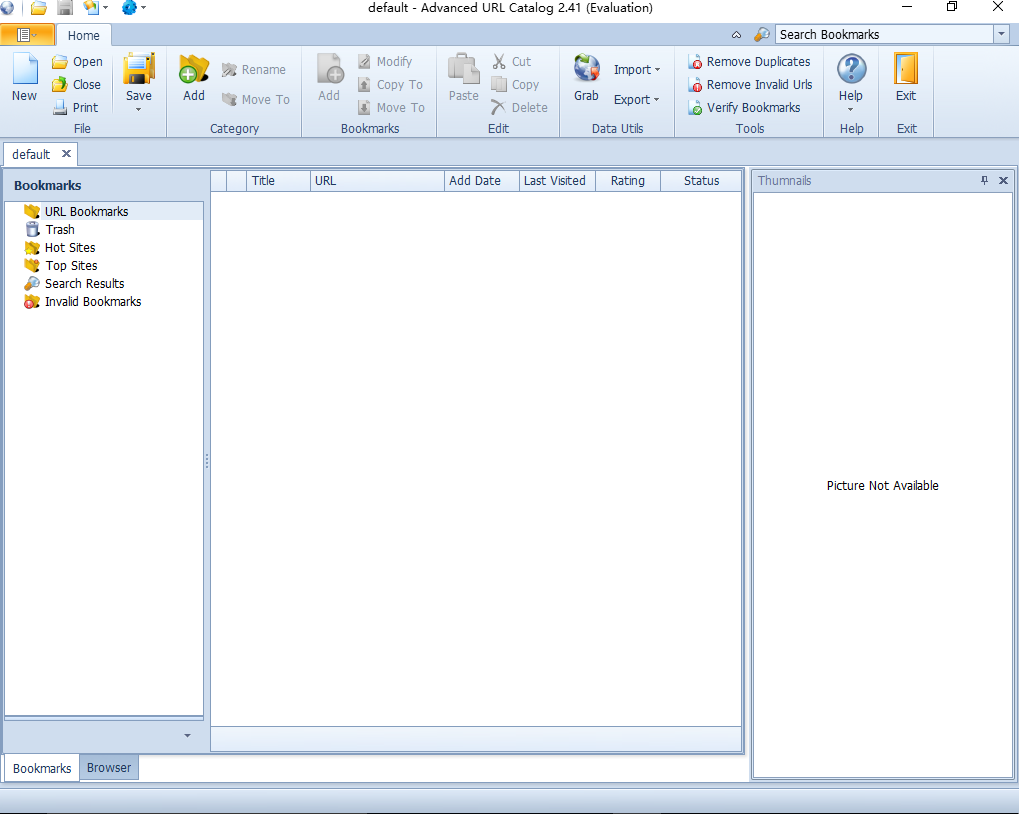Run Verify Bookmarks tool
Image resolution: width=1019 pixels, height=814 pixels.
pyautogui.click(x=745, y=108)
